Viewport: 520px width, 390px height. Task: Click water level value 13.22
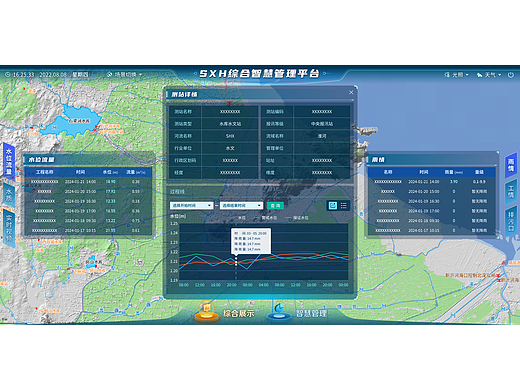[x=110, y=221]
